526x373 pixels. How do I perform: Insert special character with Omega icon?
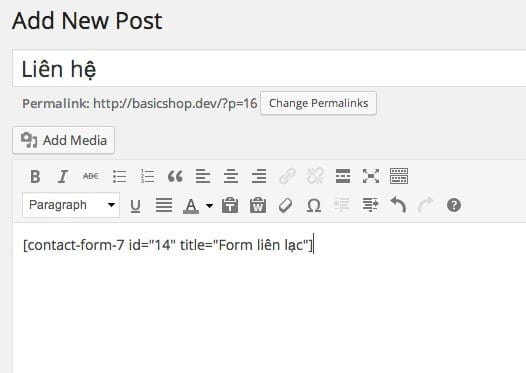(314, 205)
